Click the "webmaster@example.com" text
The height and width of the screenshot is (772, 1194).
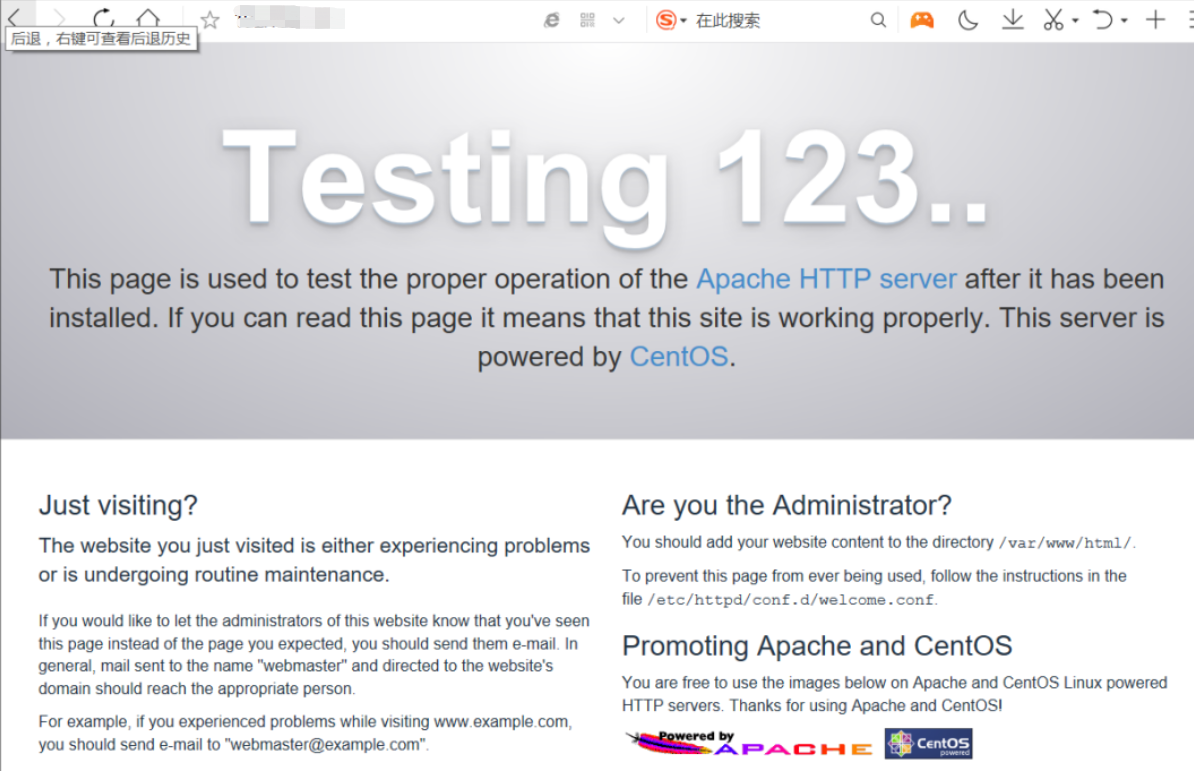pos(324,745)
